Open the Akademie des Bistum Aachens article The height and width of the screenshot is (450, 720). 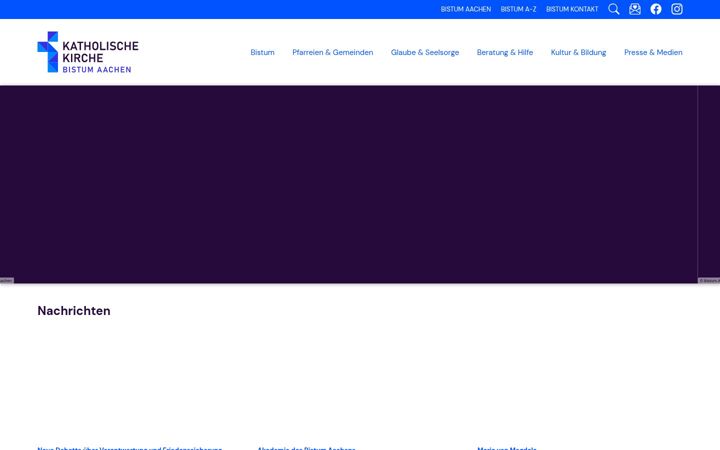tap(306, 448)
